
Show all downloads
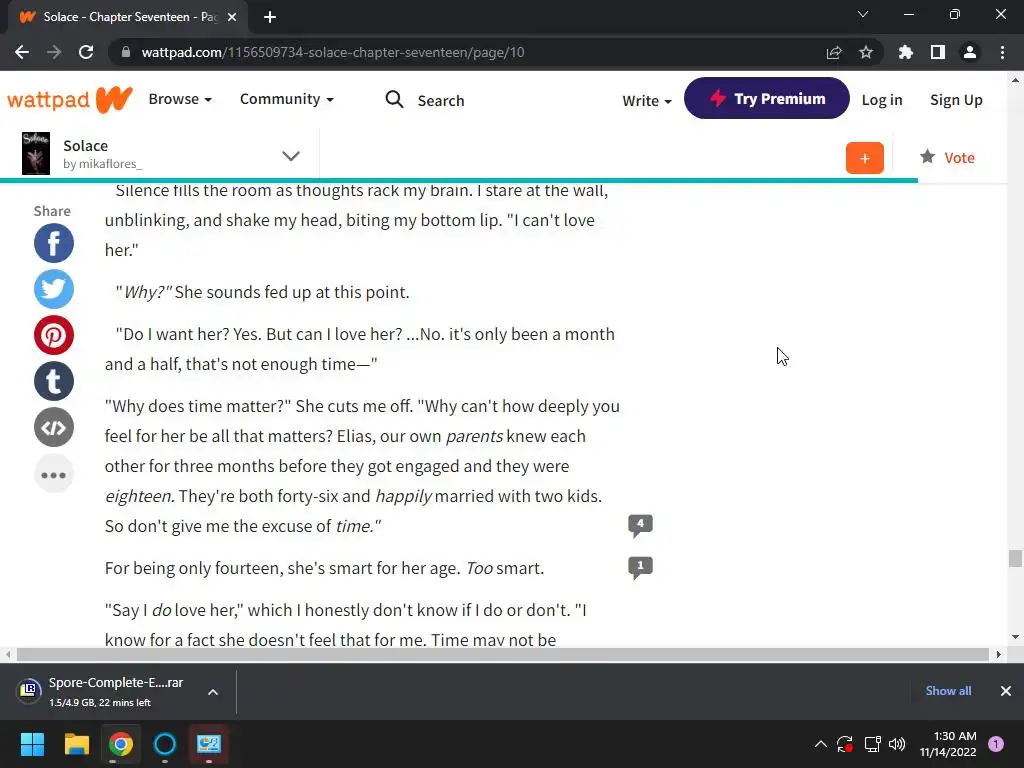(948, 691)
